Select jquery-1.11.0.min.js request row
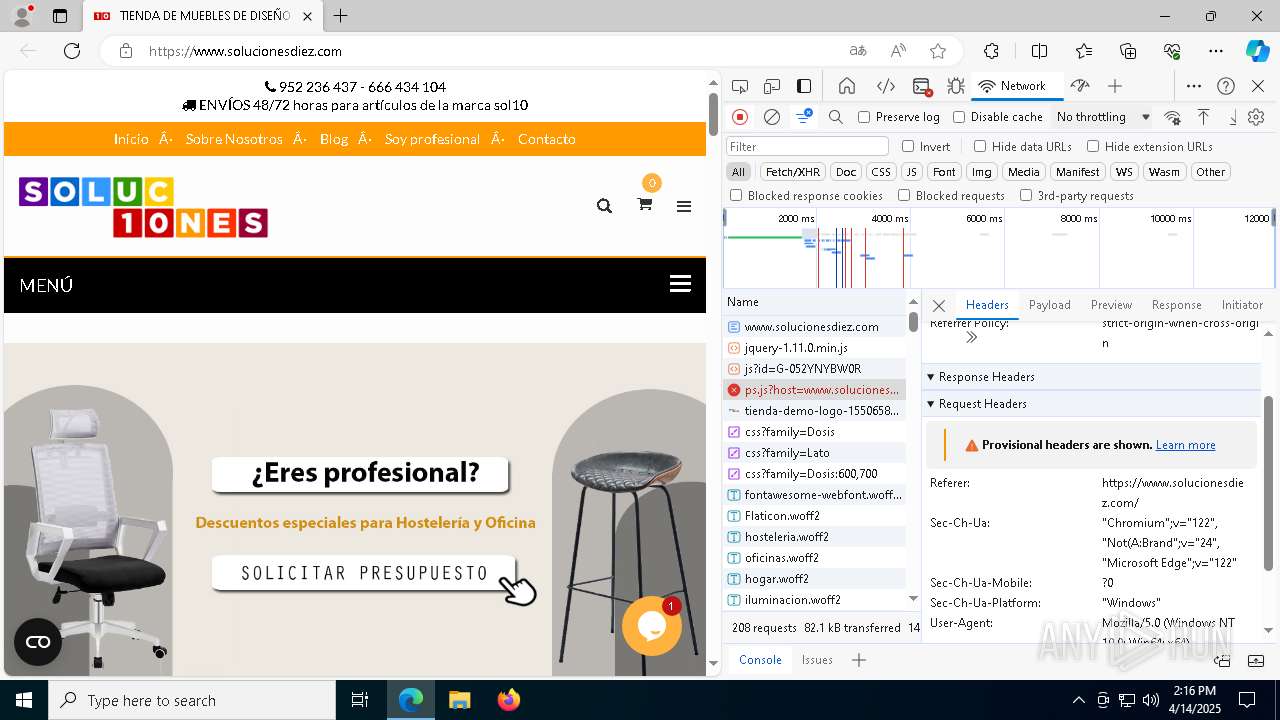Screen dimensions: 1280x720 click(x=815, y=348)
